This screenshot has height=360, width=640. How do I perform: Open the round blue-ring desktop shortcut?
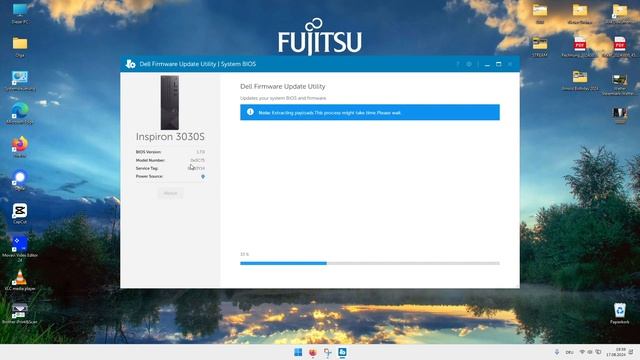coord(20,180)
